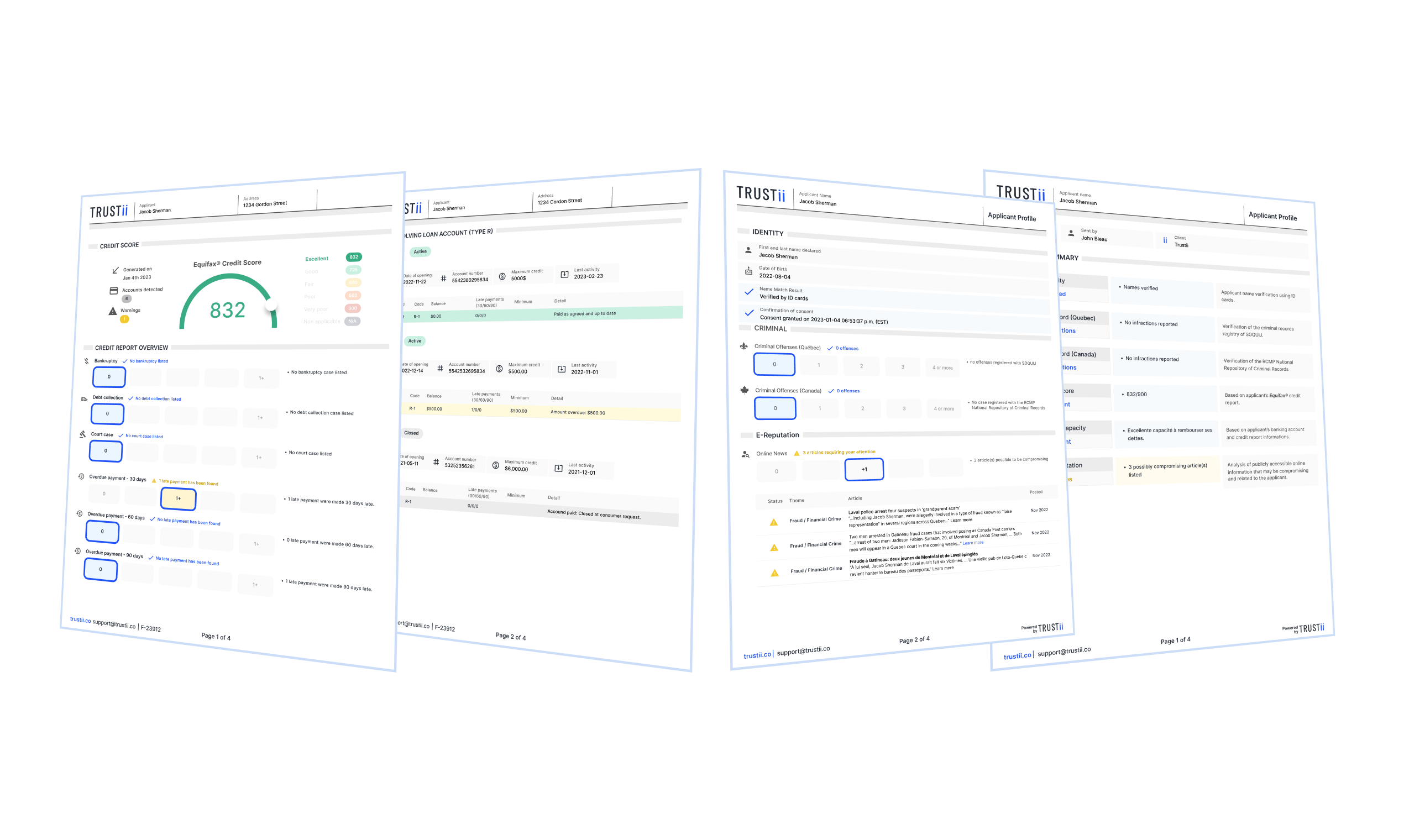Click the hash icon beside account number 5542532695834
The width and height of the screenshot is (1404, 840).
(440, 369)
